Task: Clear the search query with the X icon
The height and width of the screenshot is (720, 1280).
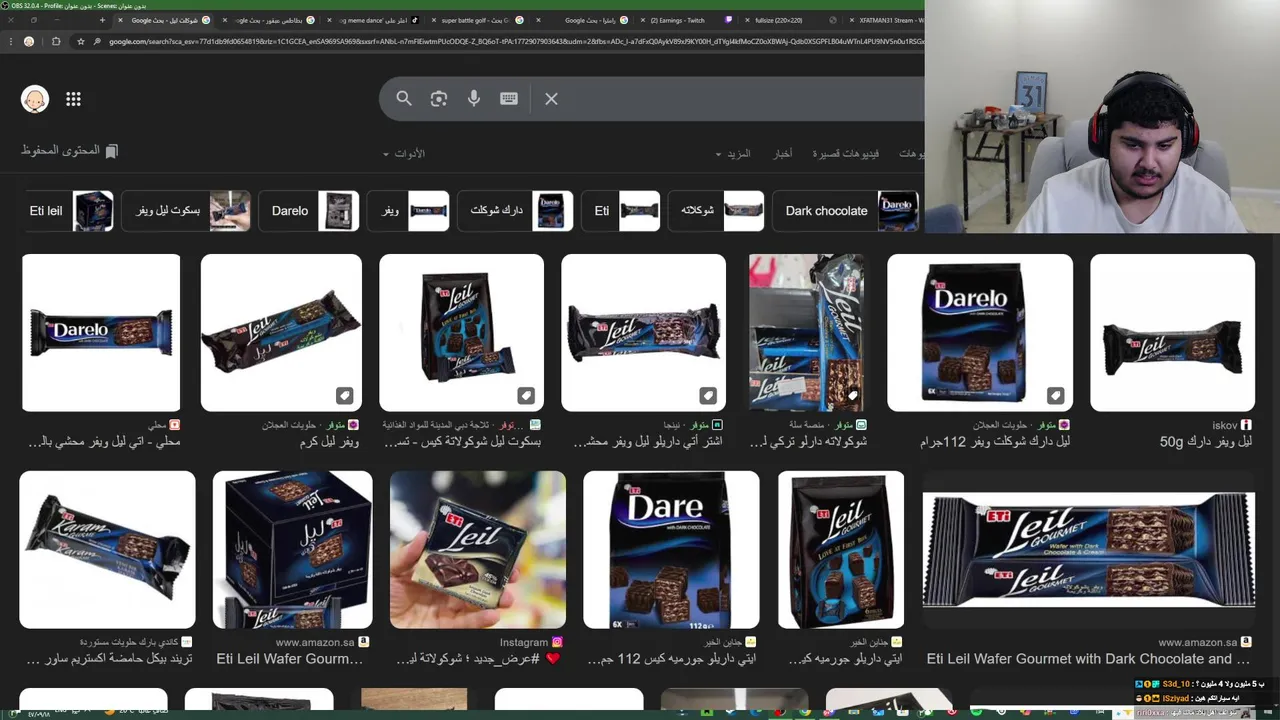Action: (x=551, y=99)
